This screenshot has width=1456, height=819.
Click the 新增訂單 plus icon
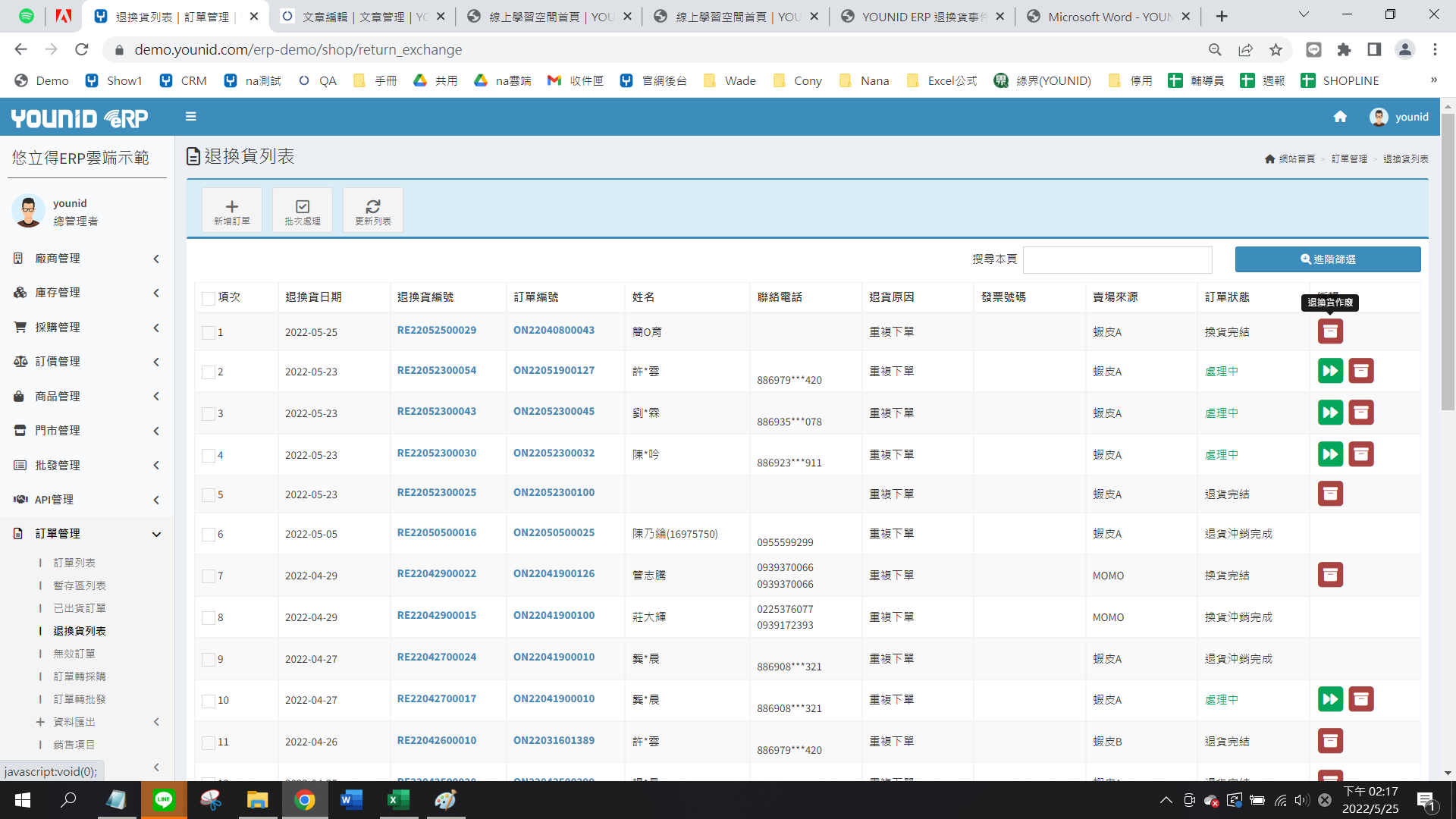click(x=232, y=206)
